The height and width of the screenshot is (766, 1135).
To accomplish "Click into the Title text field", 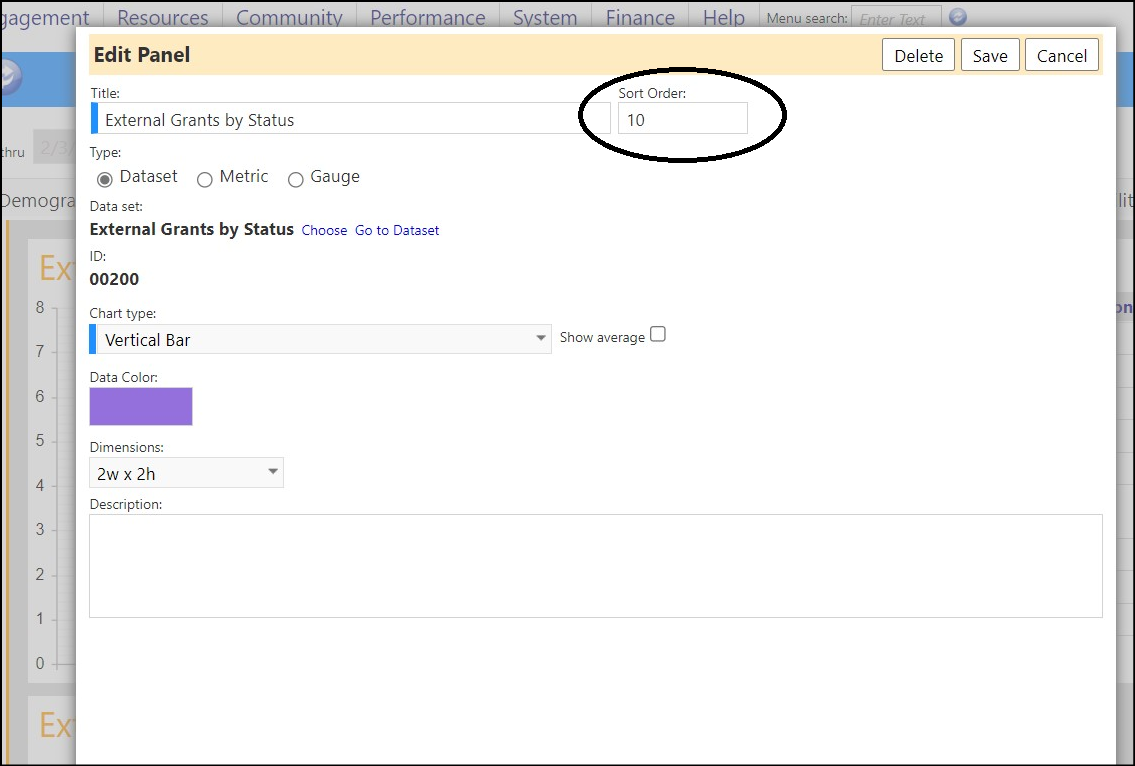I will (x=350, y=119).
